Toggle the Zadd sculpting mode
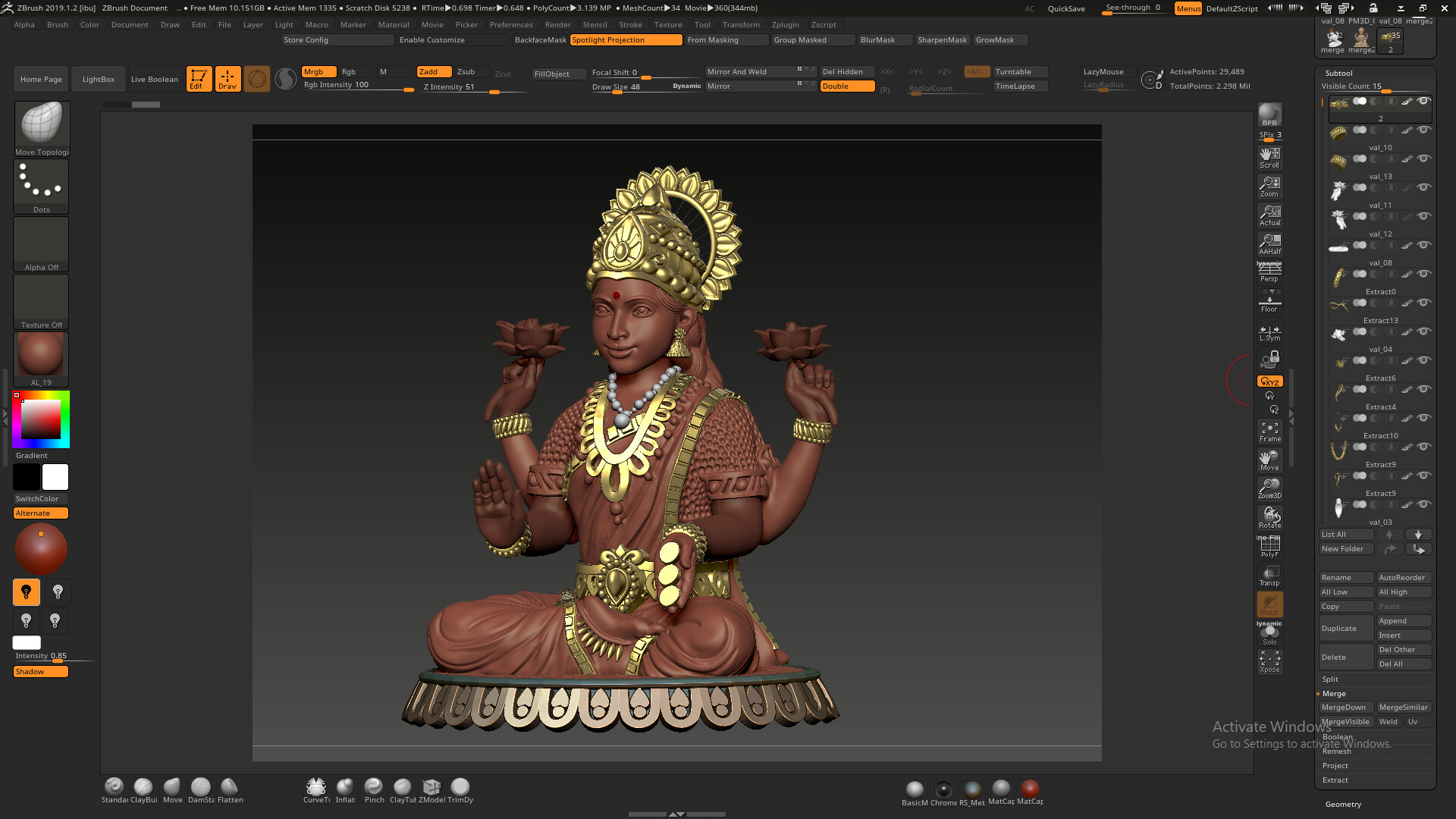This screenshot has height=819, width=1456. [x=432, y=71]
